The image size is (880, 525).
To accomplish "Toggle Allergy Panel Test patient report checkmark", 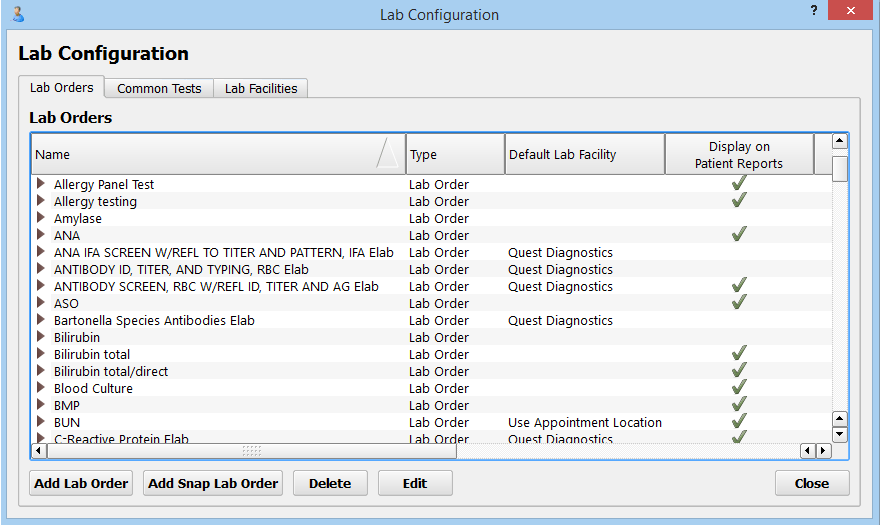I will [x=739, y=183].
